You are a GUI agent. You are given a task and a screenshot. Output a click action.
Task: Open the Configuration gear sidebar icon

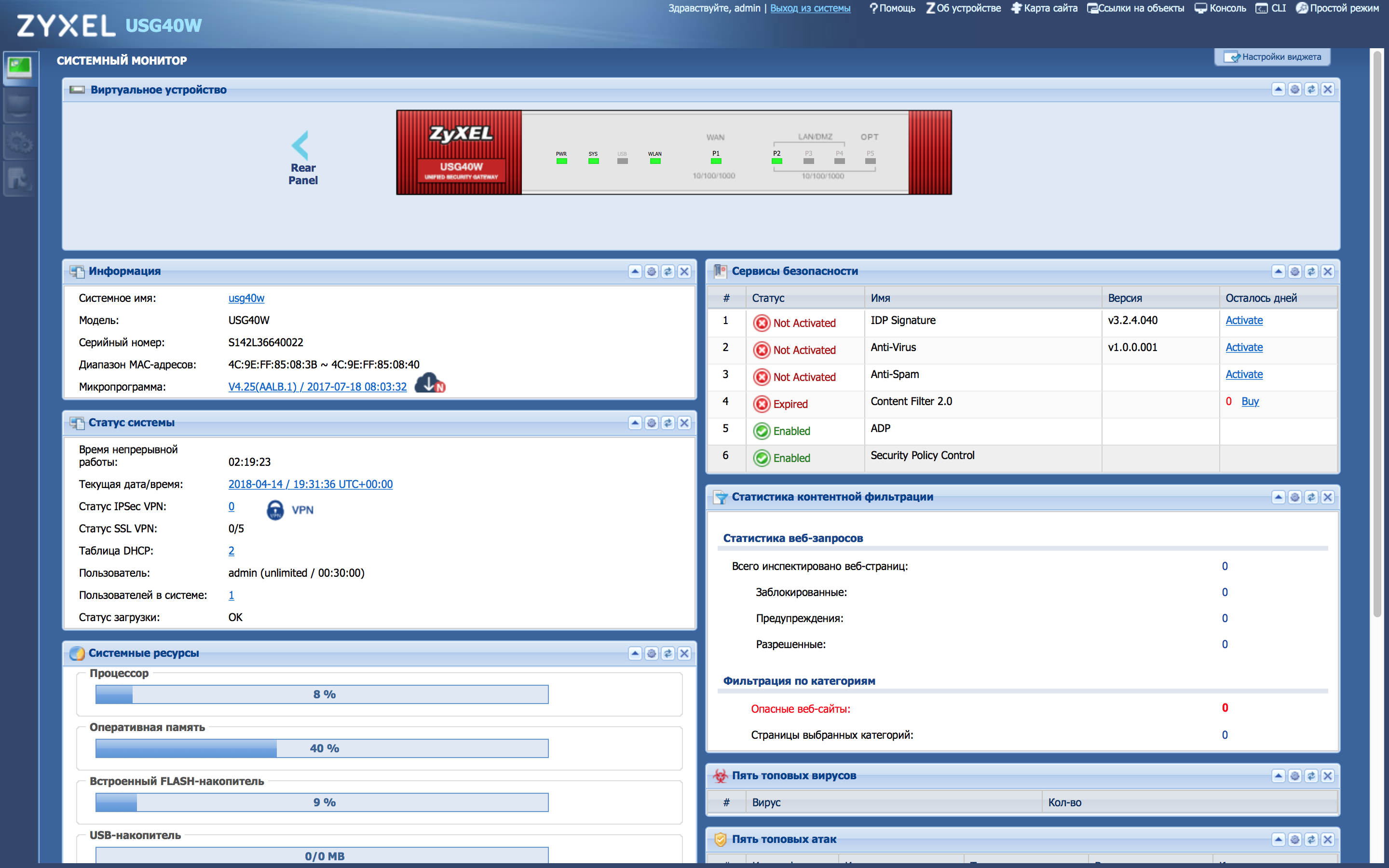(x=19, y=142)
